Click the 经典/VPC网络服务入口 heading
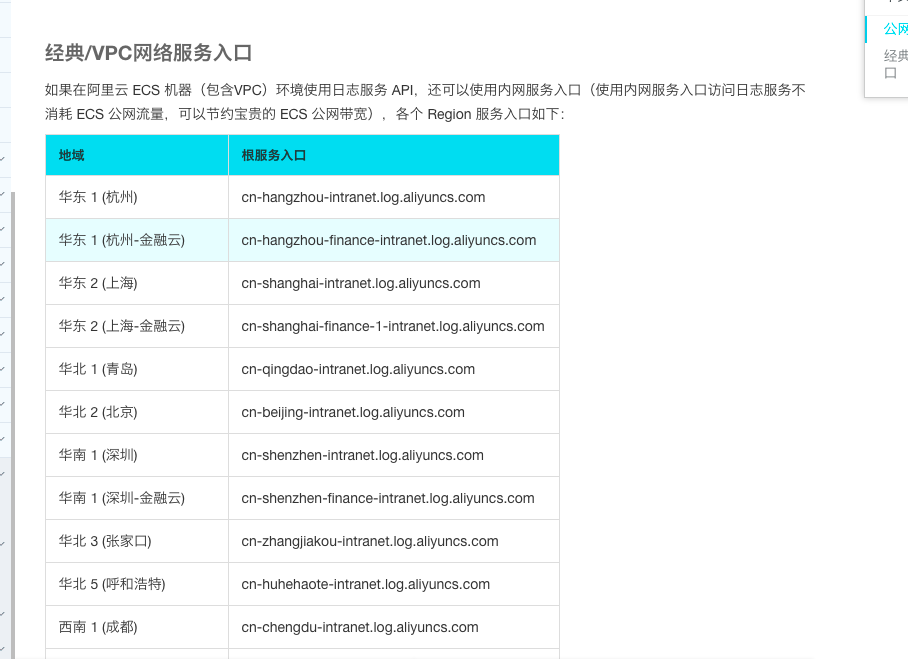The height and width of the screenshot is (659, 908). [148, 53]
